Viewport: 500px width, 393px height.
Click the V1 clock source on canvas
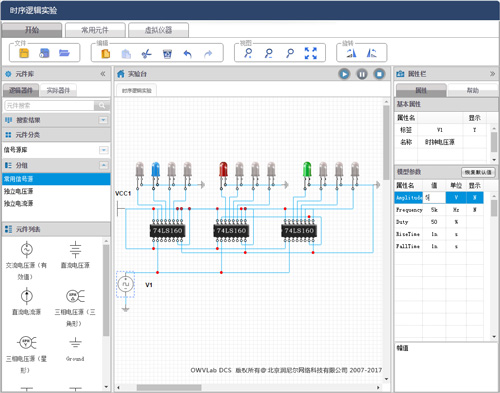tap(126, 284)
